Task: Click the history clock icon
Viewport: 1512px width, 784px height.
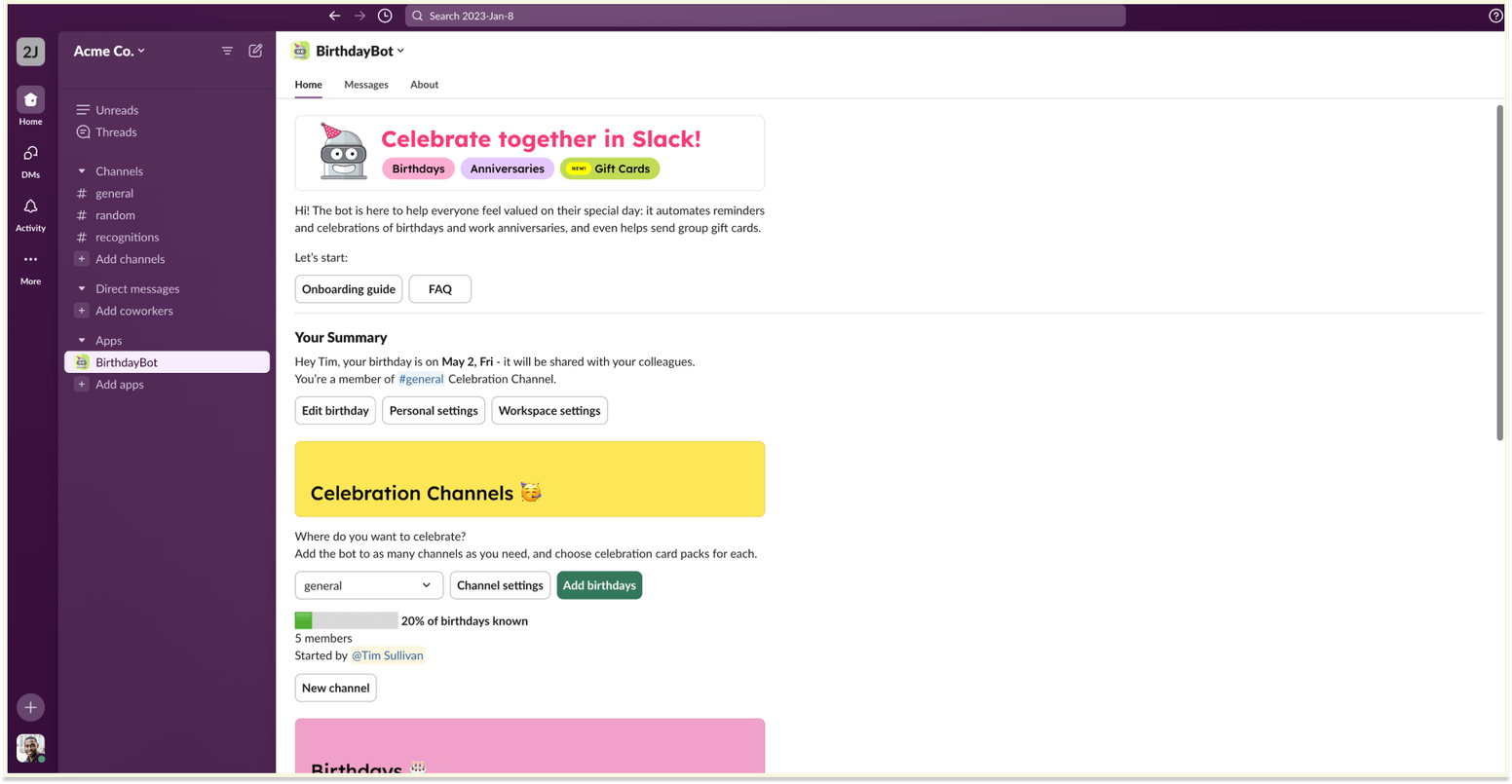Action: [x=385, y=16]
